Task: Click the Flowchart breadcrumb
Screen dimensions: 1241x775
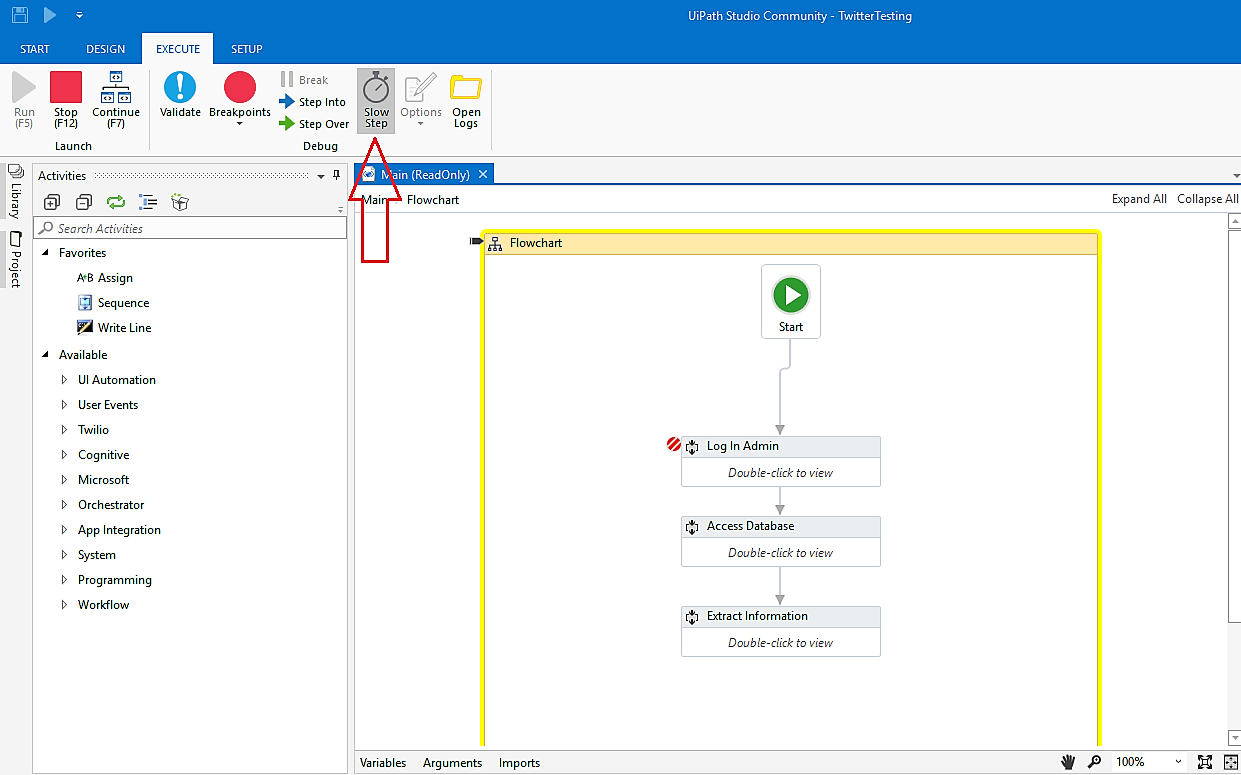Action: click(x=433, y=200)
